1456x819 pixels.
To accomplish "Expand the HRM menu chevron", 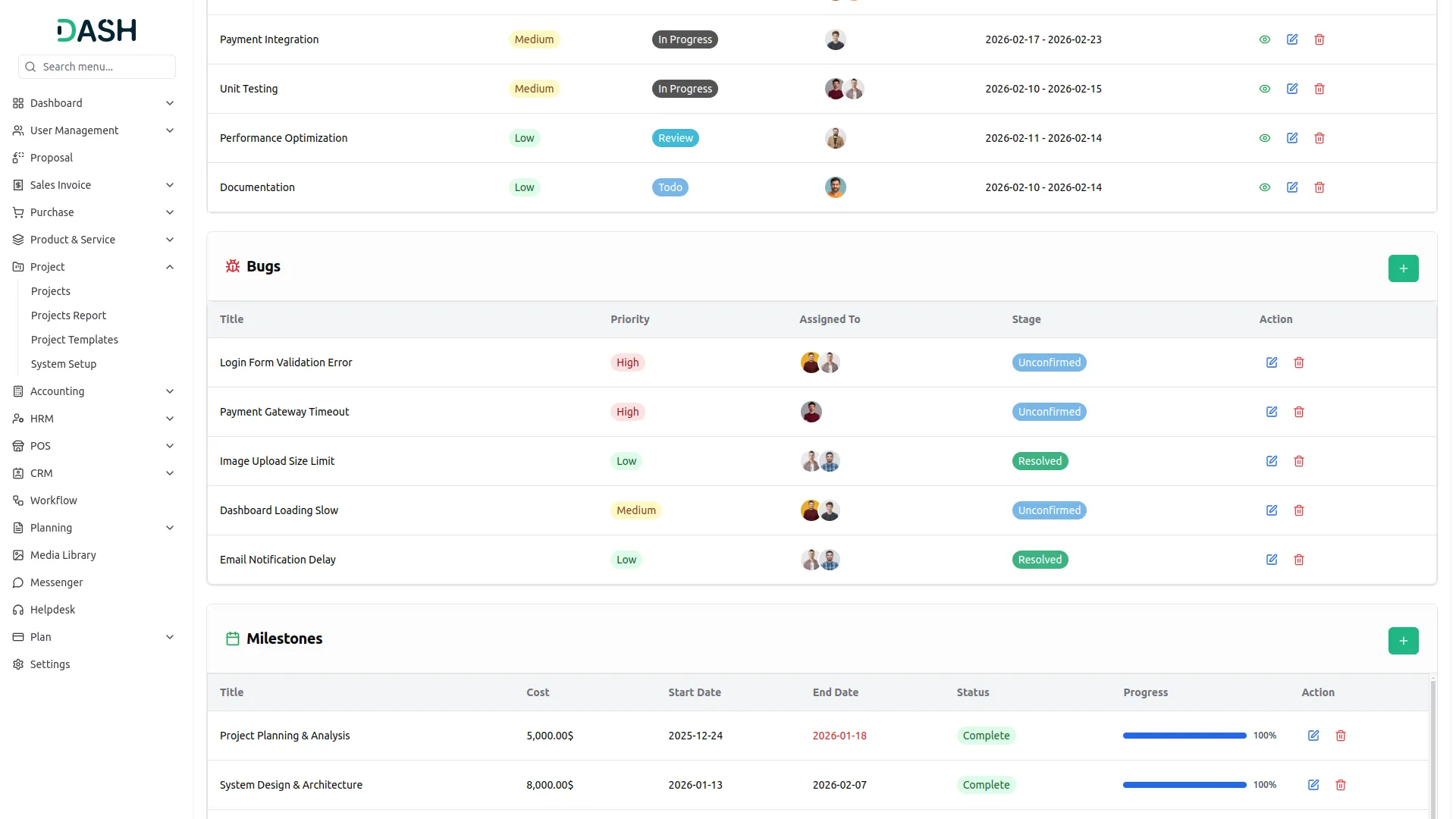I will [170, 419].
